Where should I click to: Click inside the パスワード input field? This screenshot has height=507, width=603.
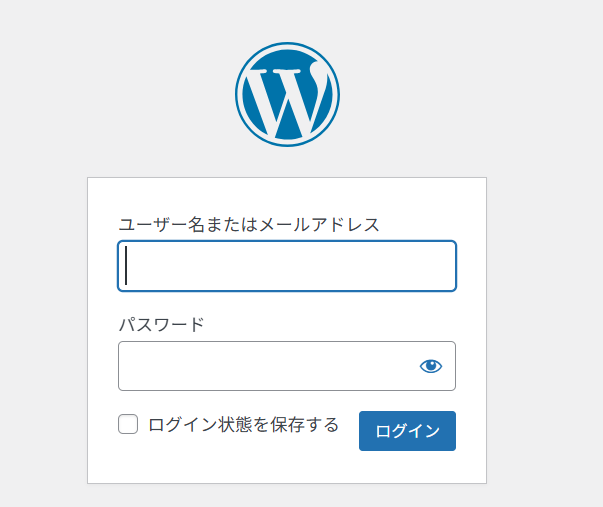point(287,366)
